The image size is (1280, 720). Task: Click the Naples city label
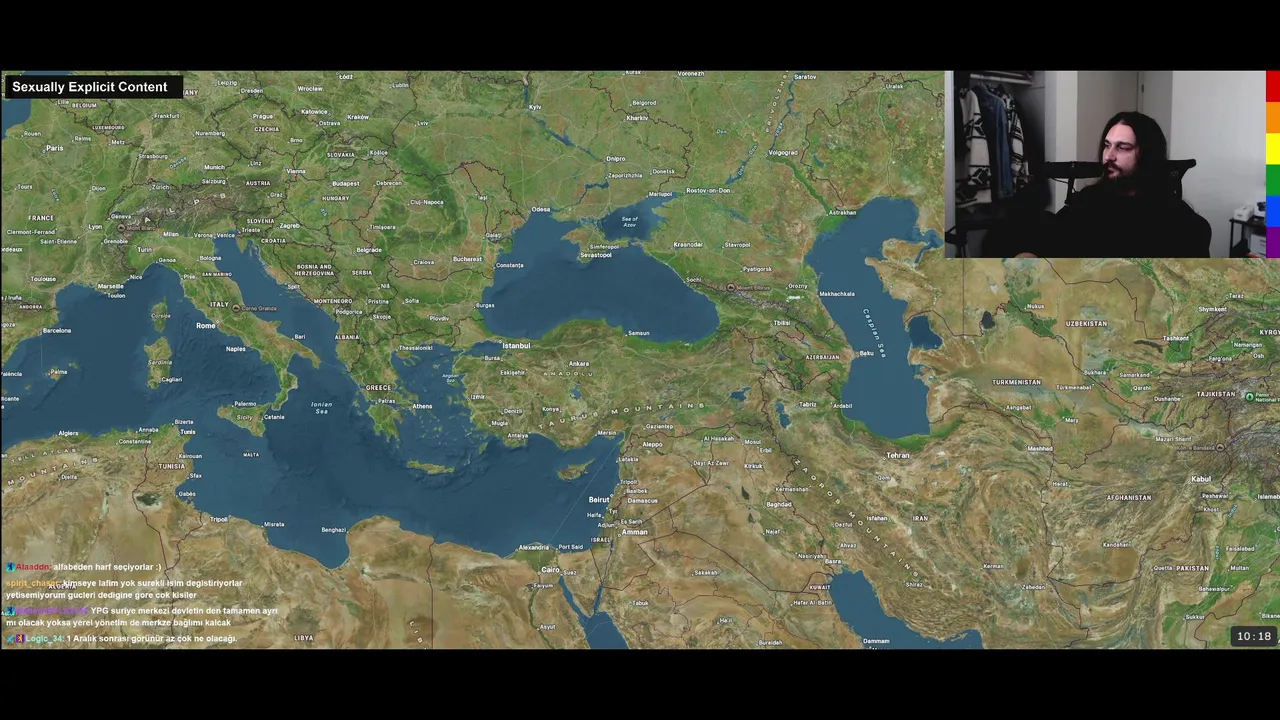click(x=236, y=349)
